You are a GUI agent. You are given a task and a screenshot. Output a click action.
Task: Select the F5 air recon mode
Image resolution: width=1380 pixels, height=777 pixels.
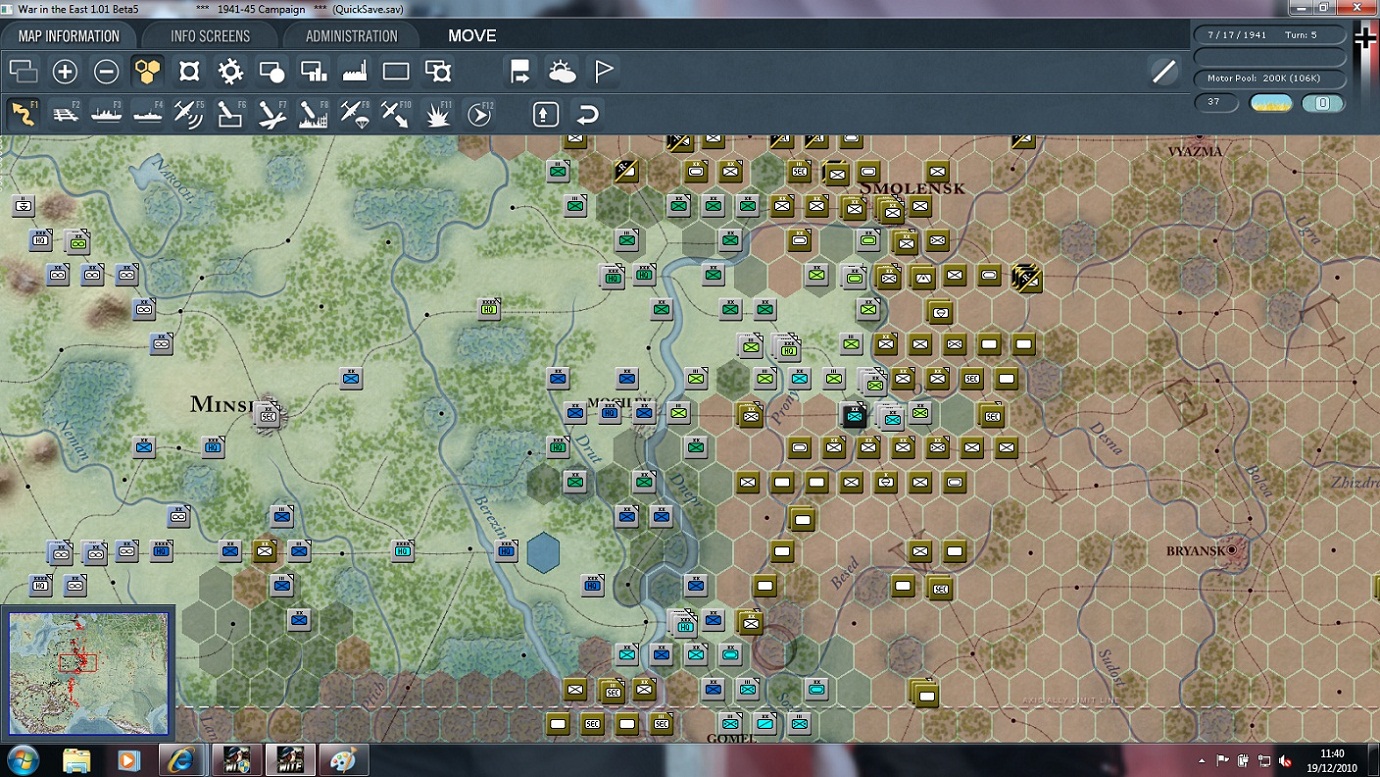(x=189, y=114)
